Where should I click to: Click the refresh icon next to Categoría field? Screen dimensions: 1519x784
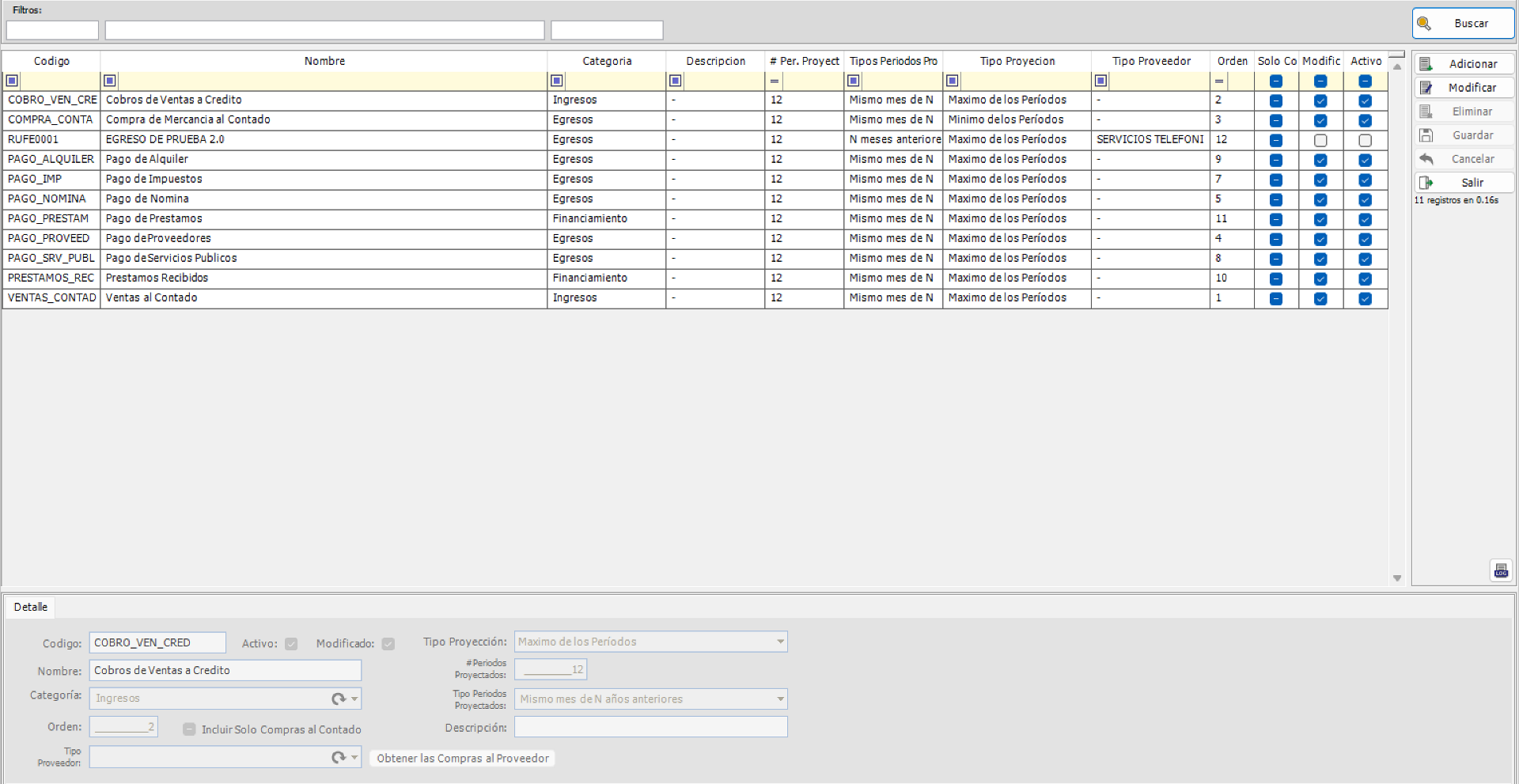coord(339,698)
